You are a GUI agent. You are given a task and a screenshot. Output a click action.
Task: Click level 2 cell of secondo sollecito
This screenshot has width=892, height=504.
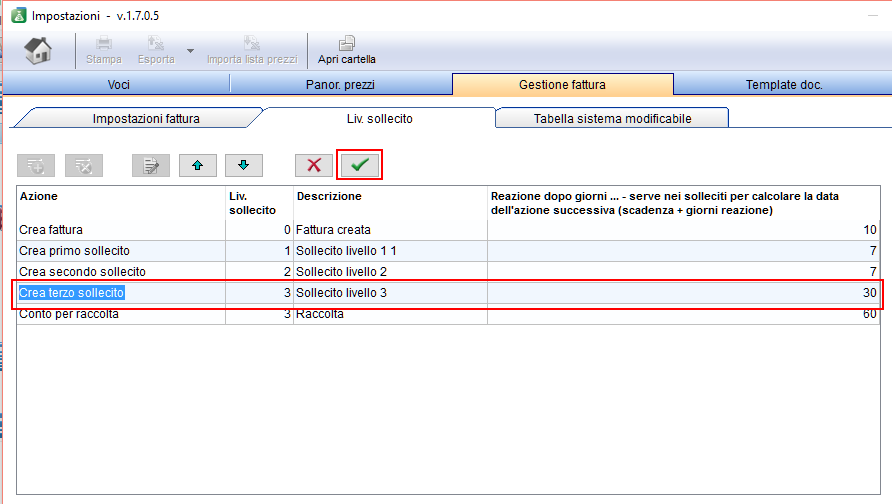tap(259, 272)
